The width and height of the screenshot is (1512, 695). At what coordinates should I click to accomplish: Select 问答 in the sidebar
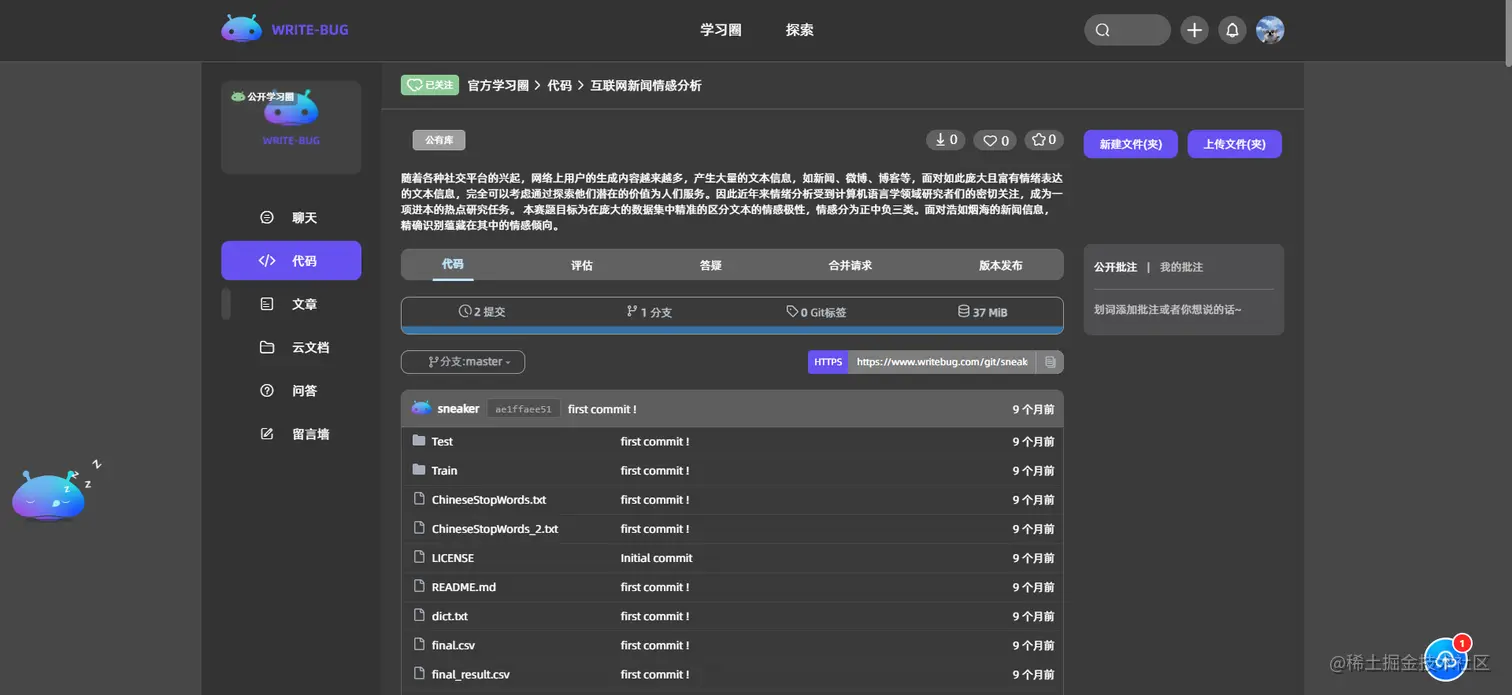pos(291,391)
